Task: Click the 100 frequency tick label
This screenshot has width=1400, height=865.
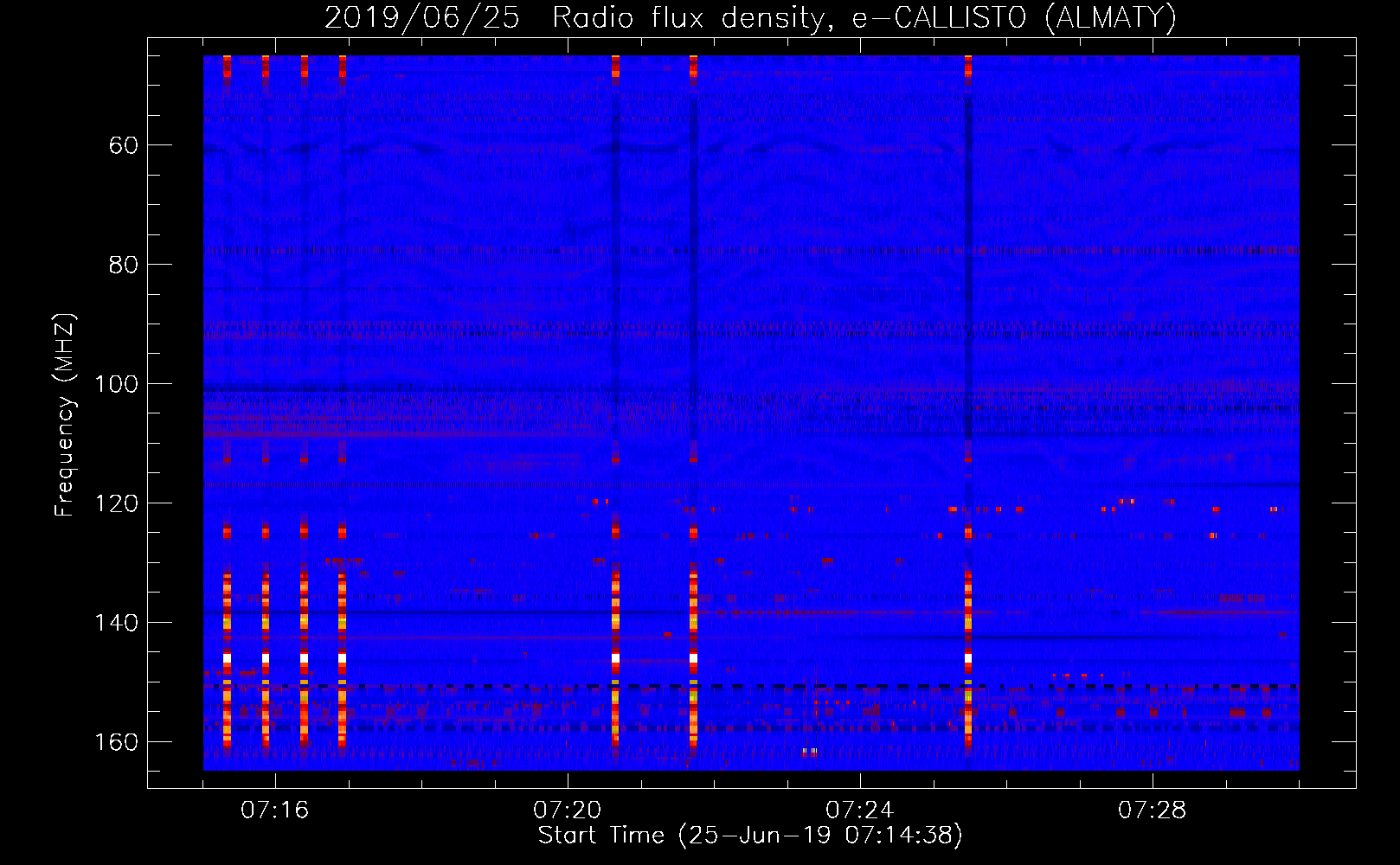Action: tap(116, 384)
